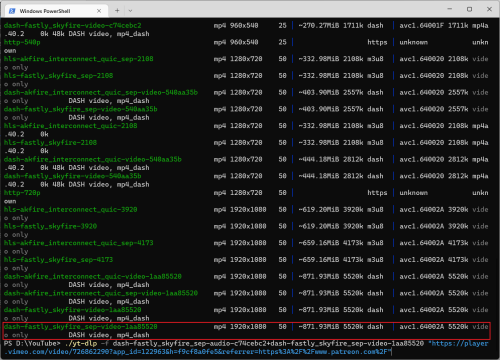Click highlighted dash-fastly_skyfire_sep-video-1aa85520 format ID

(x=81, y=326)
